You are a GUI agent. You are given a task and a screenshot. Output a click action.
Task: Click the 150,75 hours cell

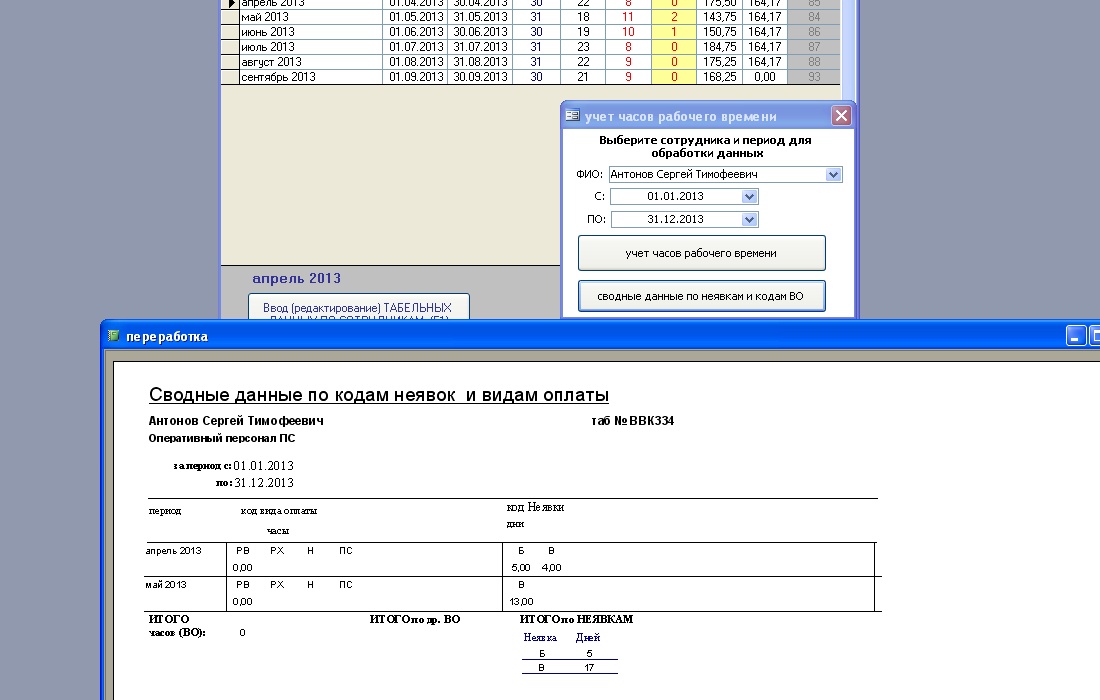tap(720, 32)
